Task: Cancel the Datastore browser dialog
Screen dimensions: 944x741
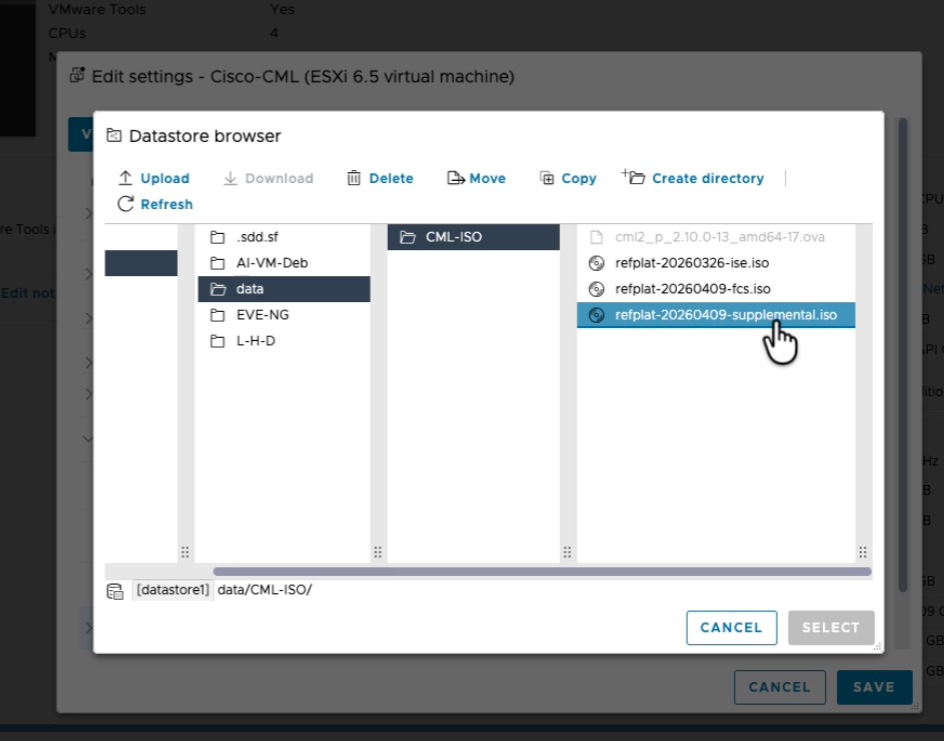Action: (731, 627)
